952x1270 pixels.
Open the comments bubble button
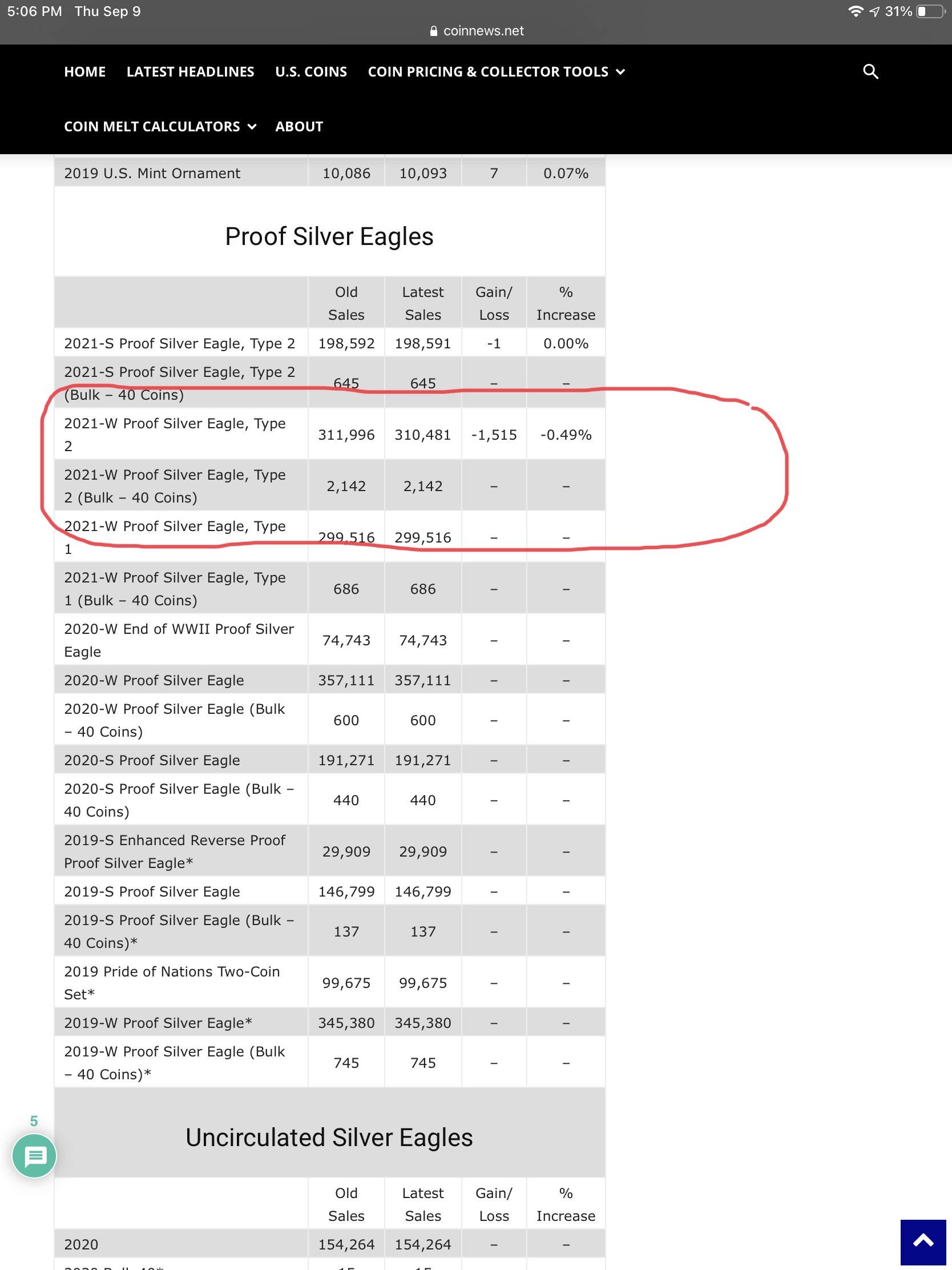[34, 1155]
